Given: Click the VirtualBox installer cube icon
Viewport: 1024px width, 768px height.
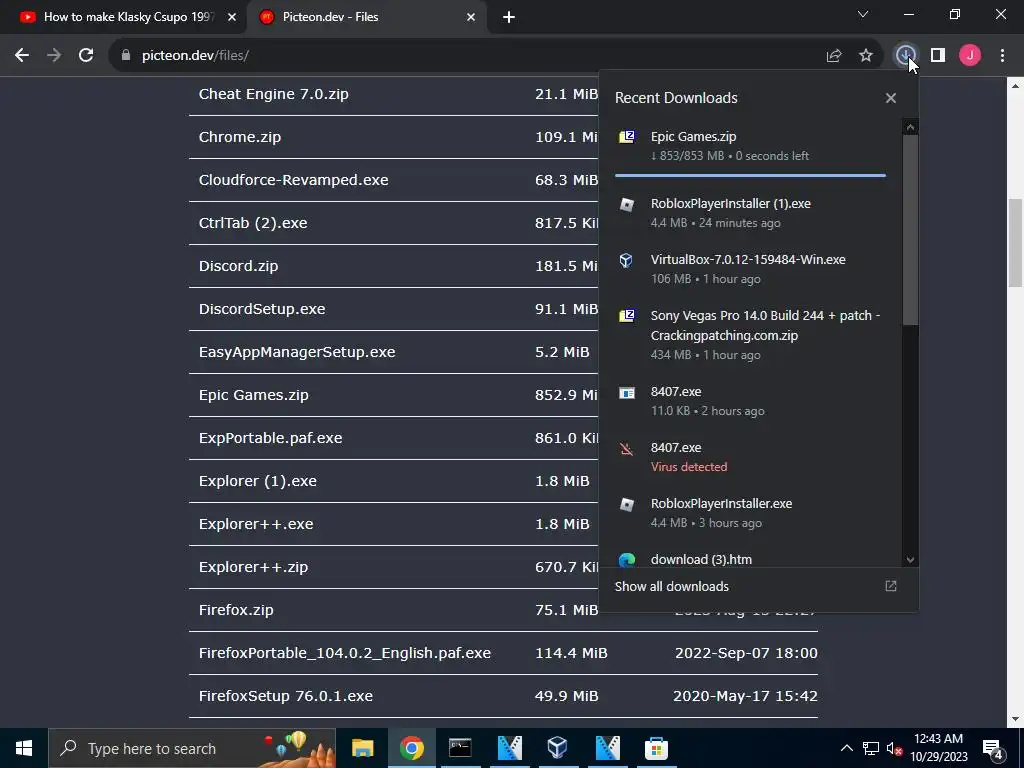Looking at the screenshot, I should point(626,261).
